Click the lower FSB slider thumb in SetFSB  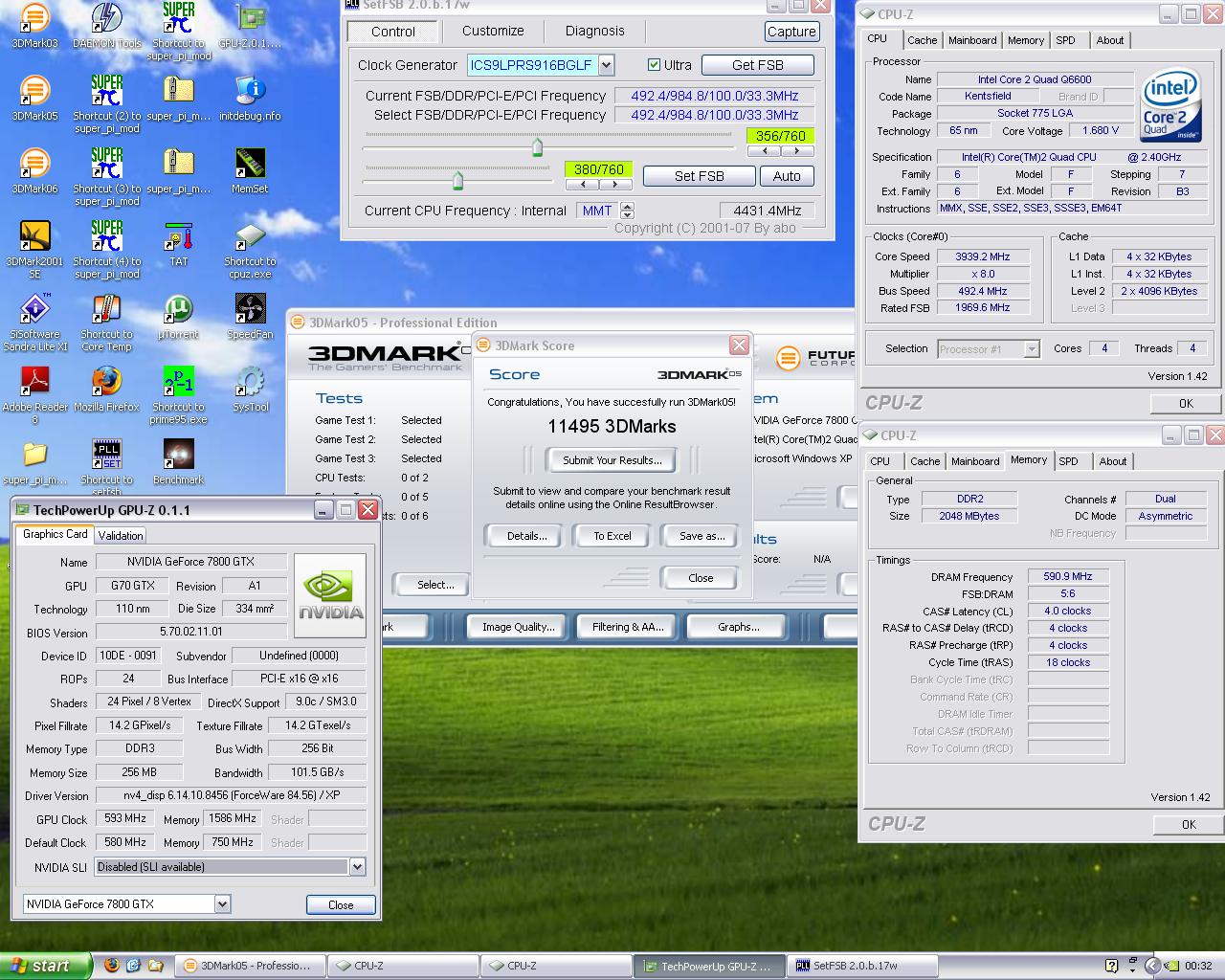(x=457, y=180)
